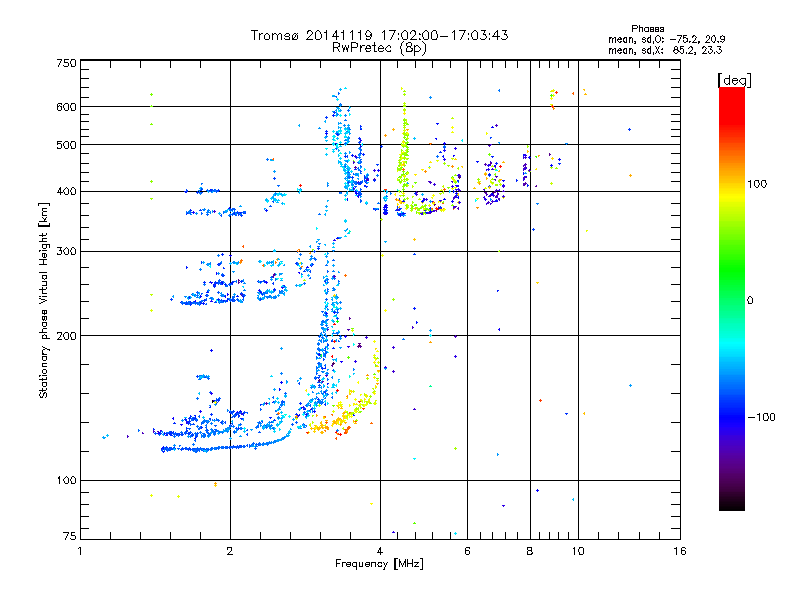This screenshot has height=600, width=800.
Task: Click the '600' y-axis tick label
Action: point(66,107)
